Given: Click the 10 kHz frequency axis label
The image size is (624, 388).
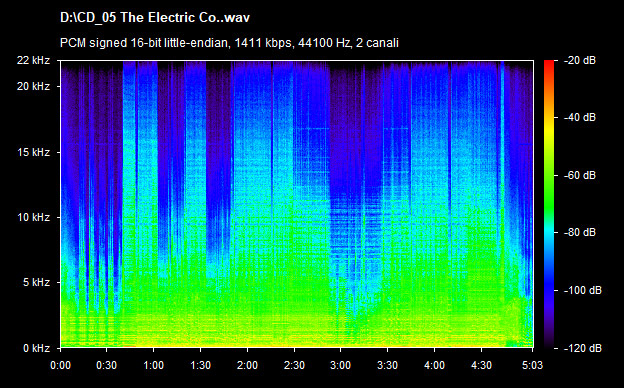Looking at the screenshot, I should 33,217.
